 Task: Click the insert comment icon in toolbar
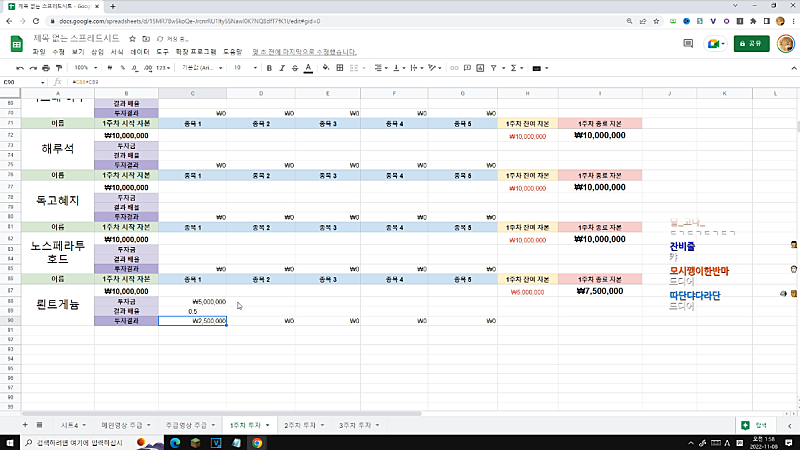[467, 68]
